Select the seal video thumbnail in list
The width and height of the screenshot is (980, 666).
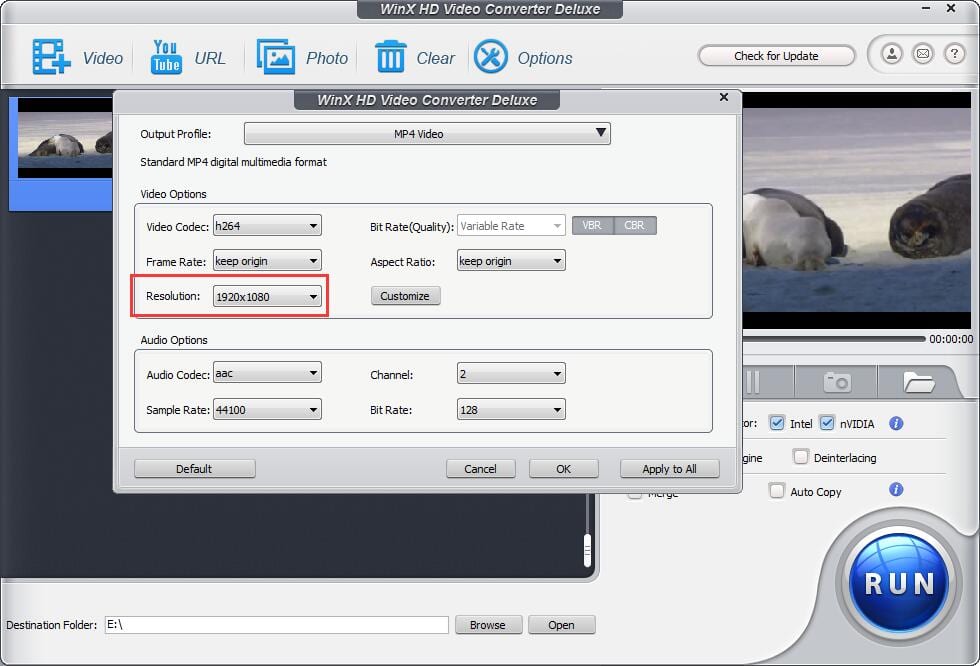click(x=65, y=137)
